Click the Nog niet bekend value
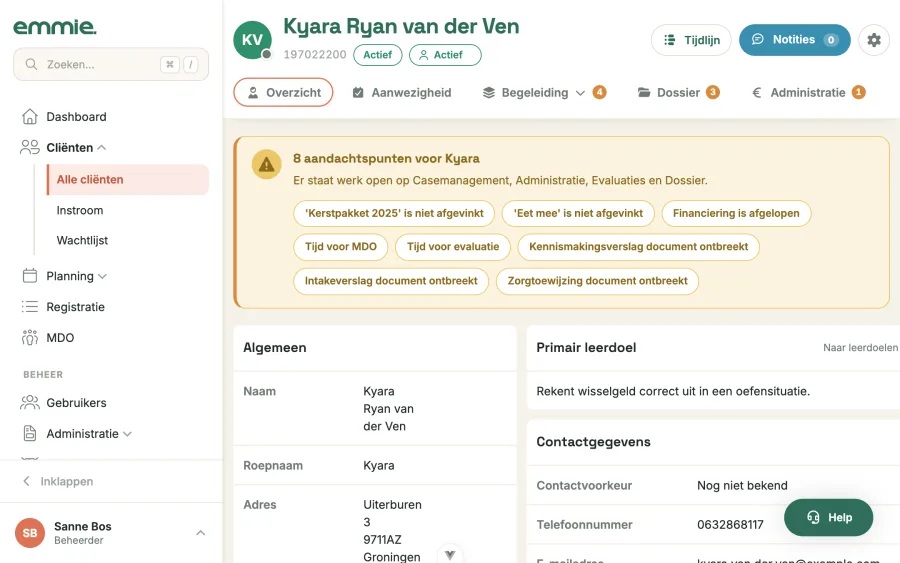 (x=742, y=486)
